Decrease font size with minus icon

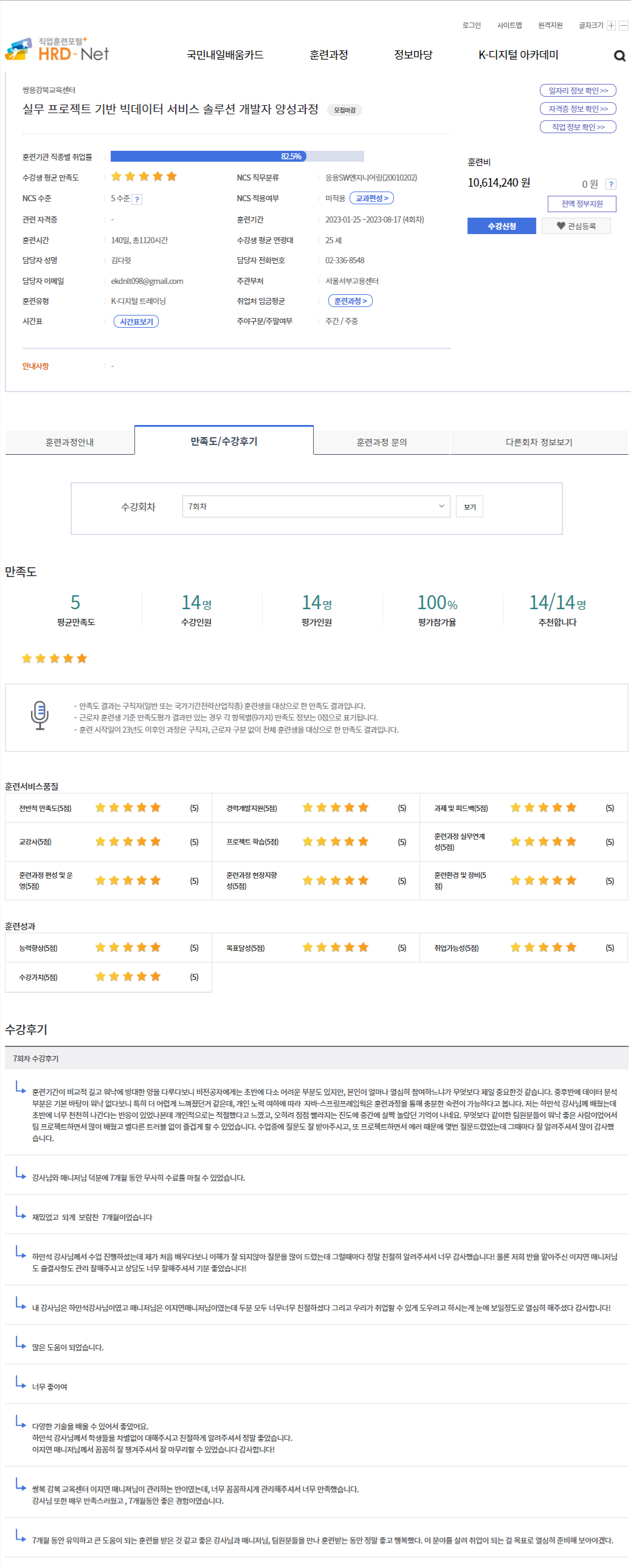tap(623, 26)
